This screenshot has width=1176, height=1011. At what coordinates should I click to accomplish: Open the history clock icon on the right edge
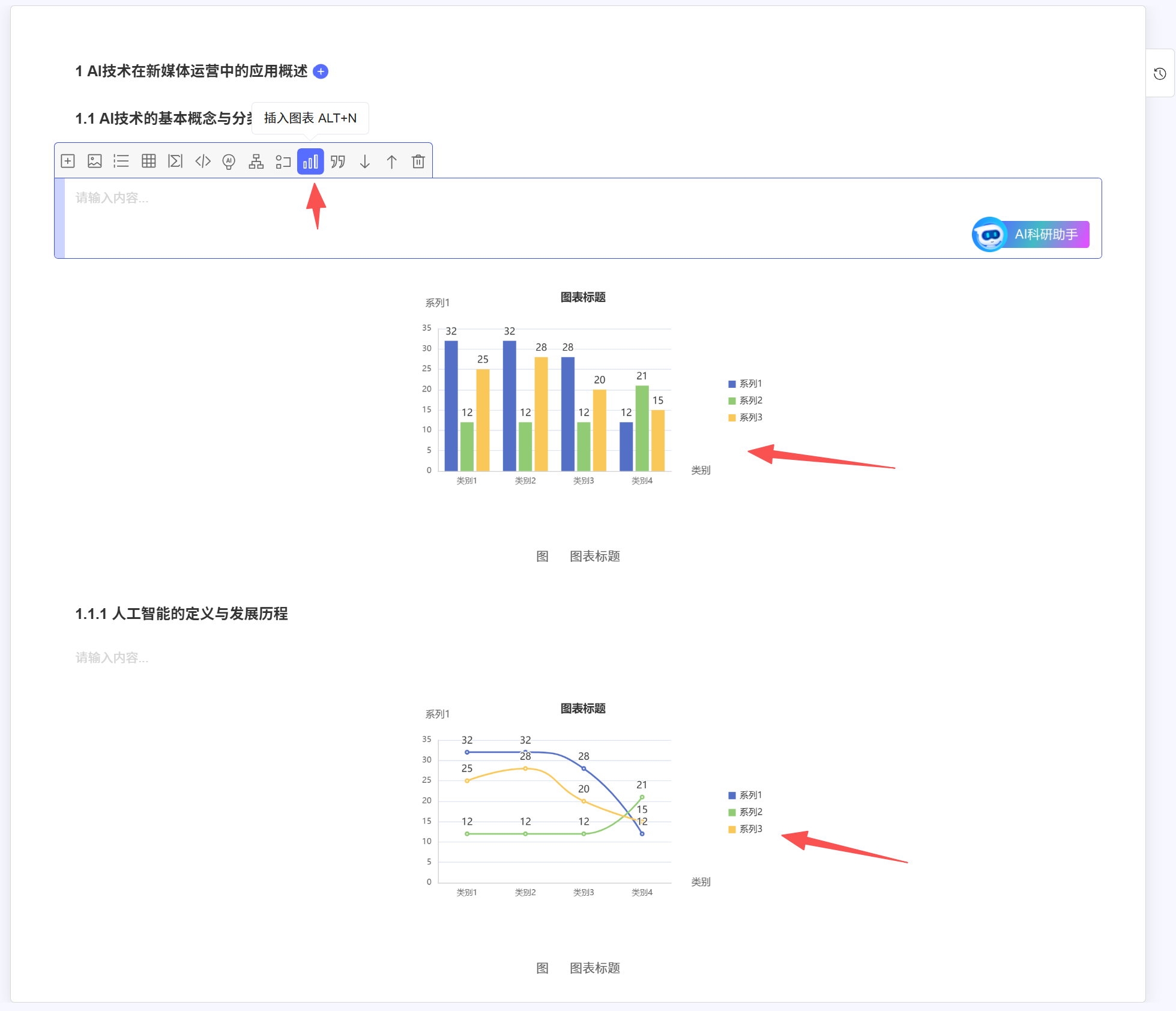pos(1160,73)
